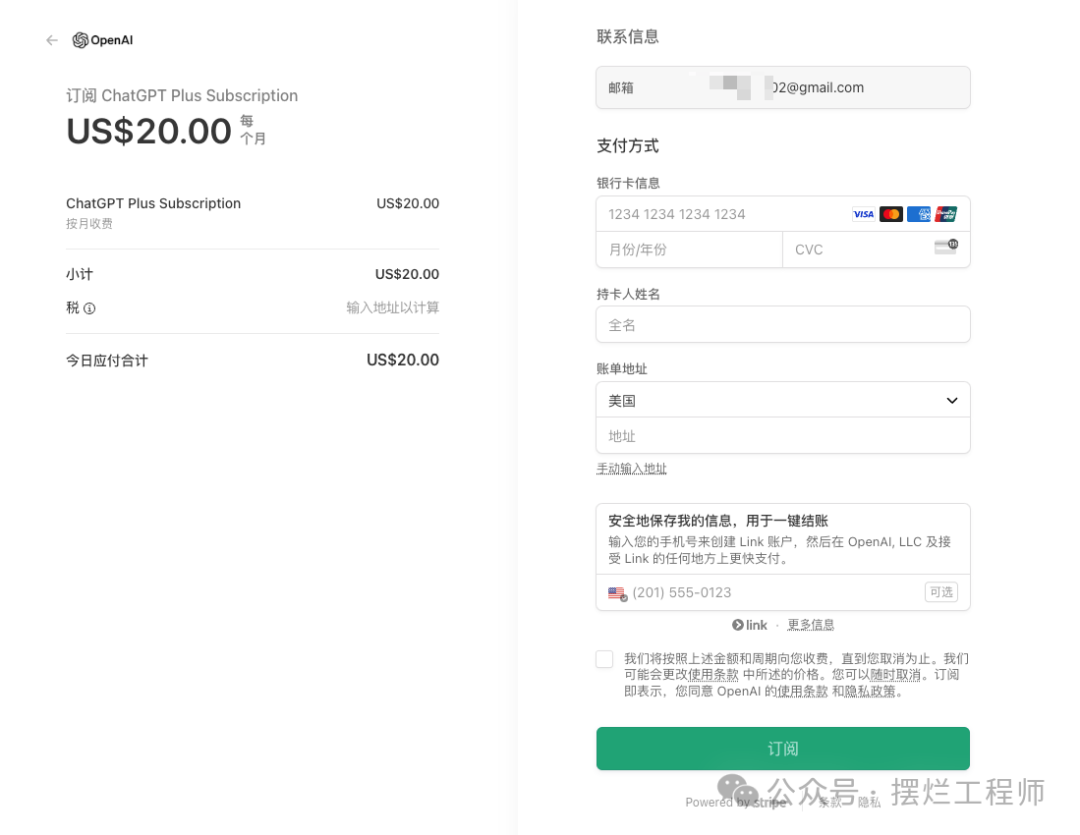The image size is (1080, 835).
Task: Click the 月份/年份 expiry date field
Action: tap(688, 249)
